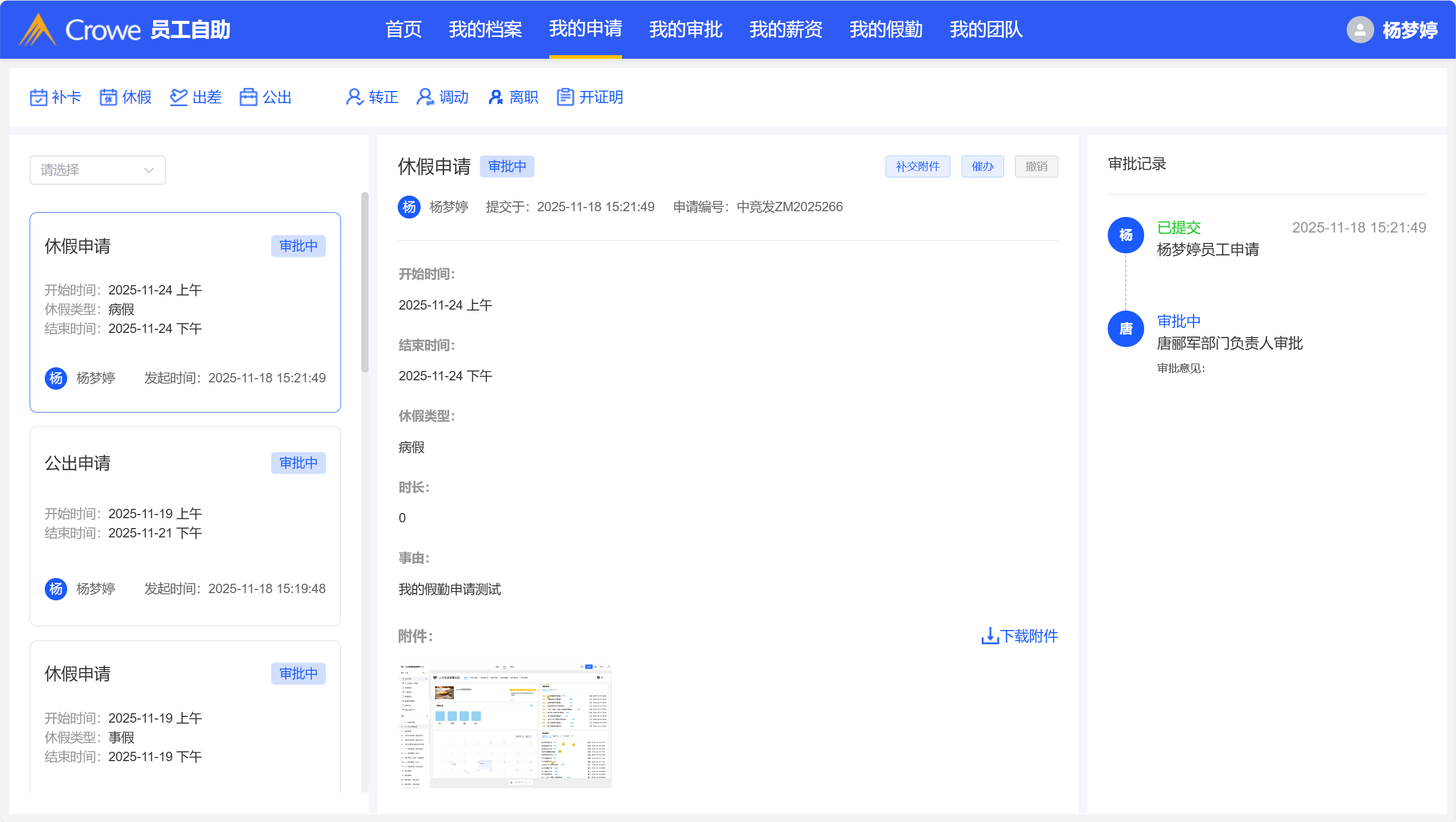
Task: Click the user avatar beside 杨梦婷 in header
Action: (x=1360, y=29)
